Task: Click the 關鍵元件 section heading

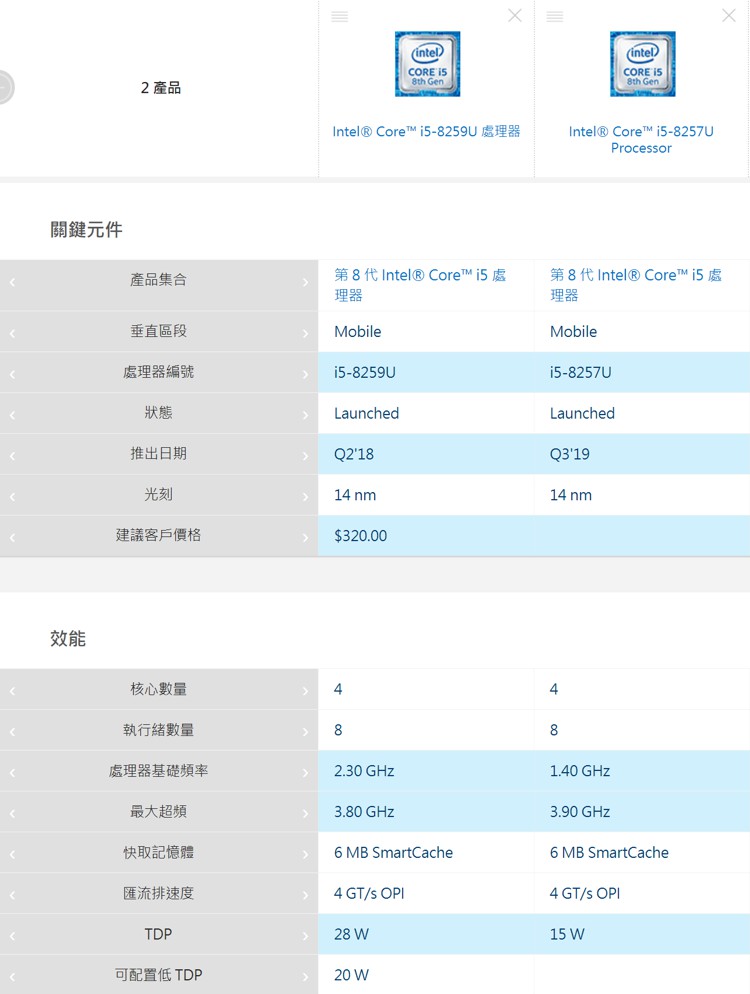Action: (86, 229)
